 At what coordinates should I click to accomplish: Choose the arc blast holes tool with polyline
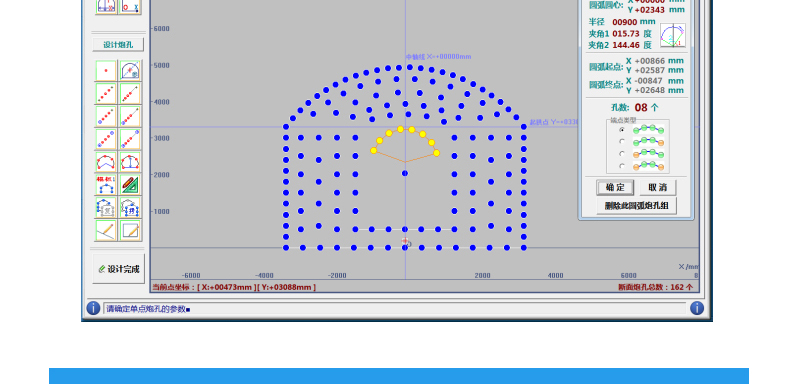tap(106, 162)
